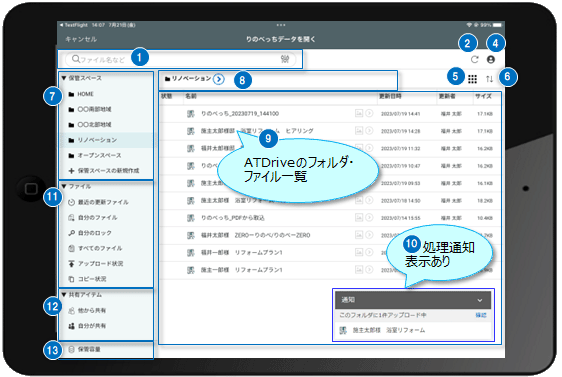Show 自分のロック list

pyautogui.click(x=90, y=233)
